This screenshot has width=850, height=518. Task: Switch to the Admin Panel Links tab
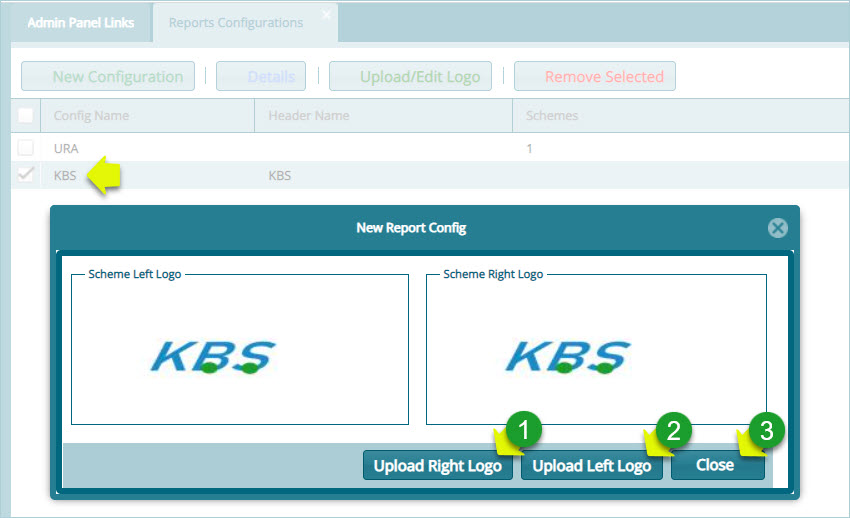coord(81,23)
